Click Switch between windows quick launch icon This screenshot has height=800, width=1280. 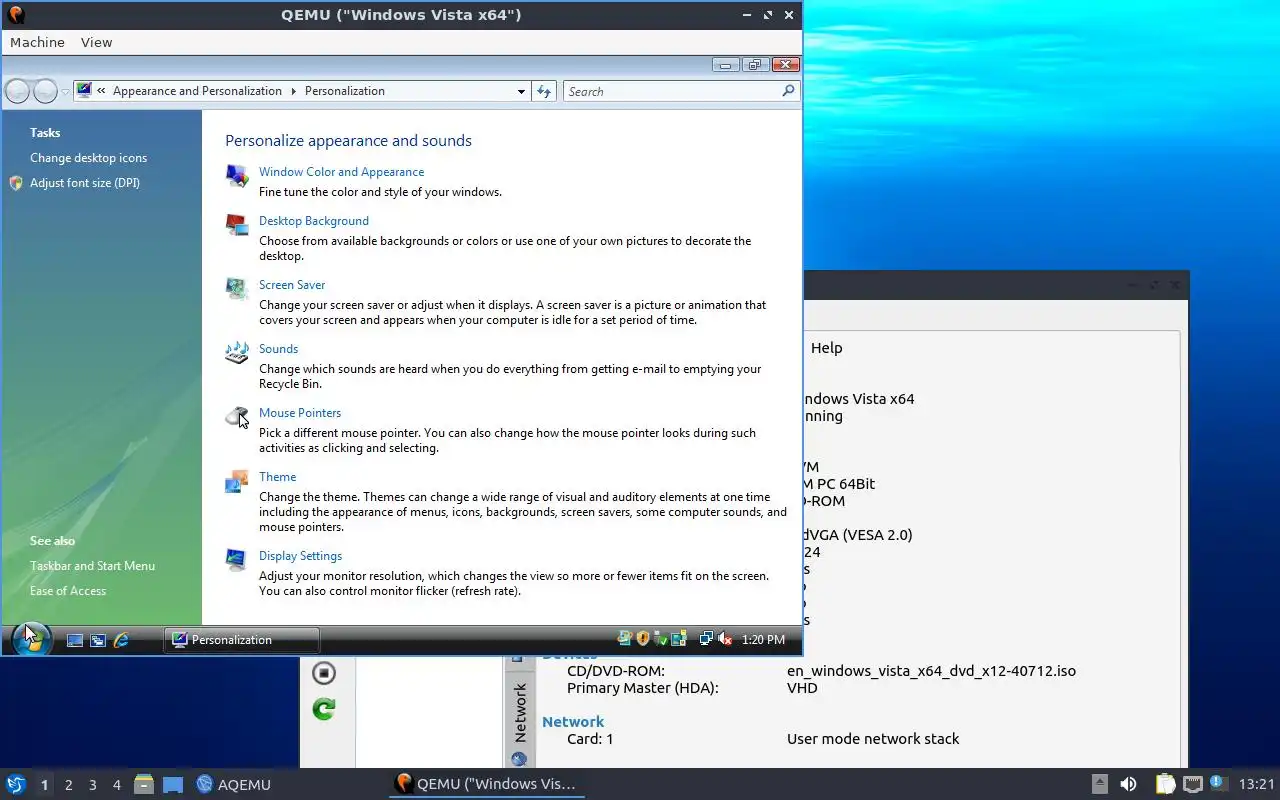pos(98,640)
